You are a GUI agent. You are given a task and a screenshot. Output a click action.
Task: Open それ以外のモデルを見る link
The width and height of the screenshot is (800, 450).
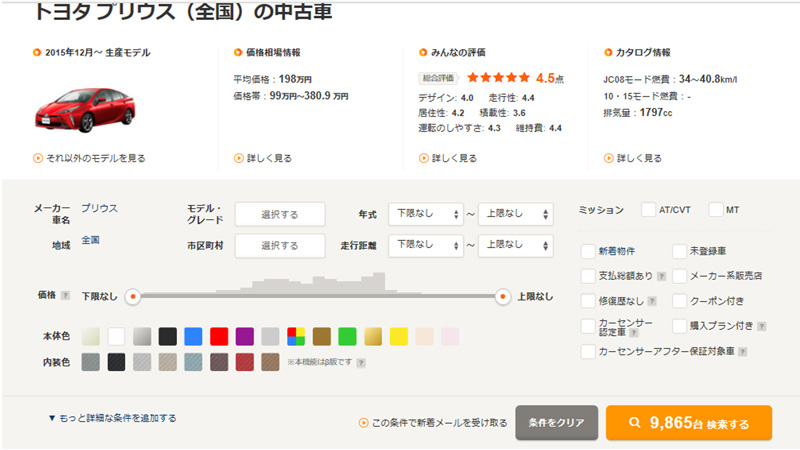point(89,158)
